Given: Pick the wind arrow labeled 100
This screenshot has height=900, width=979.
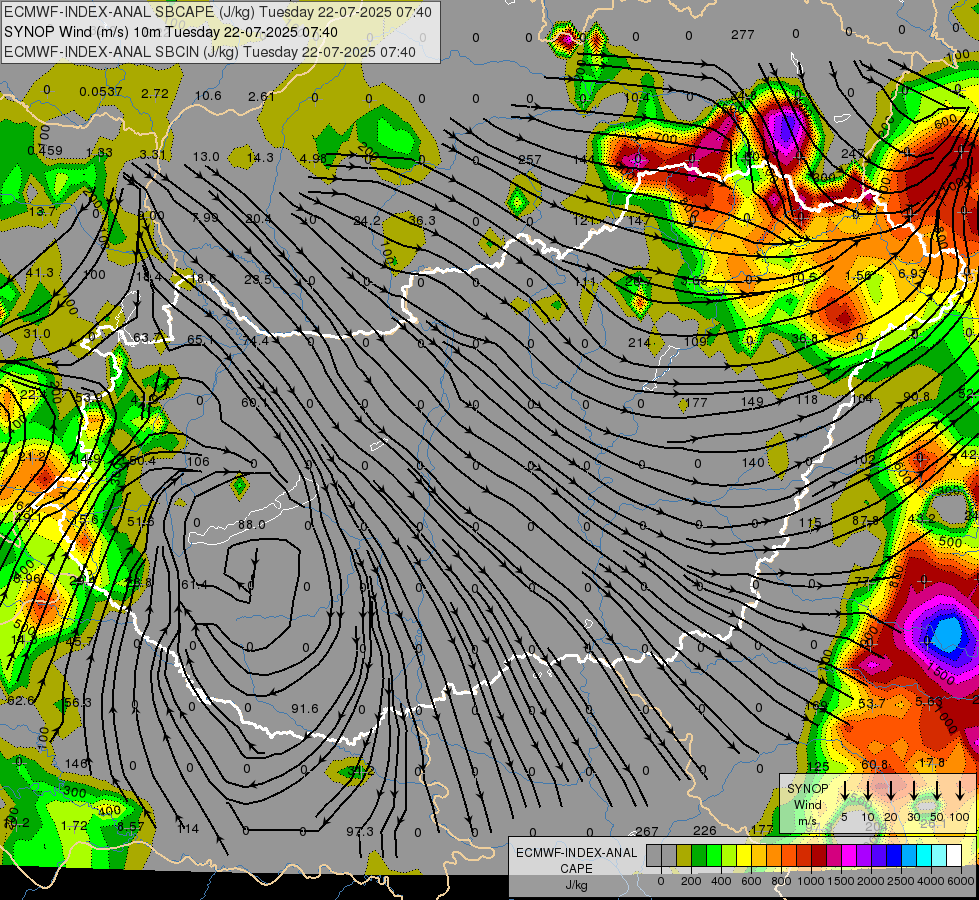Looking at the screenshot, I should pos(960,789).
